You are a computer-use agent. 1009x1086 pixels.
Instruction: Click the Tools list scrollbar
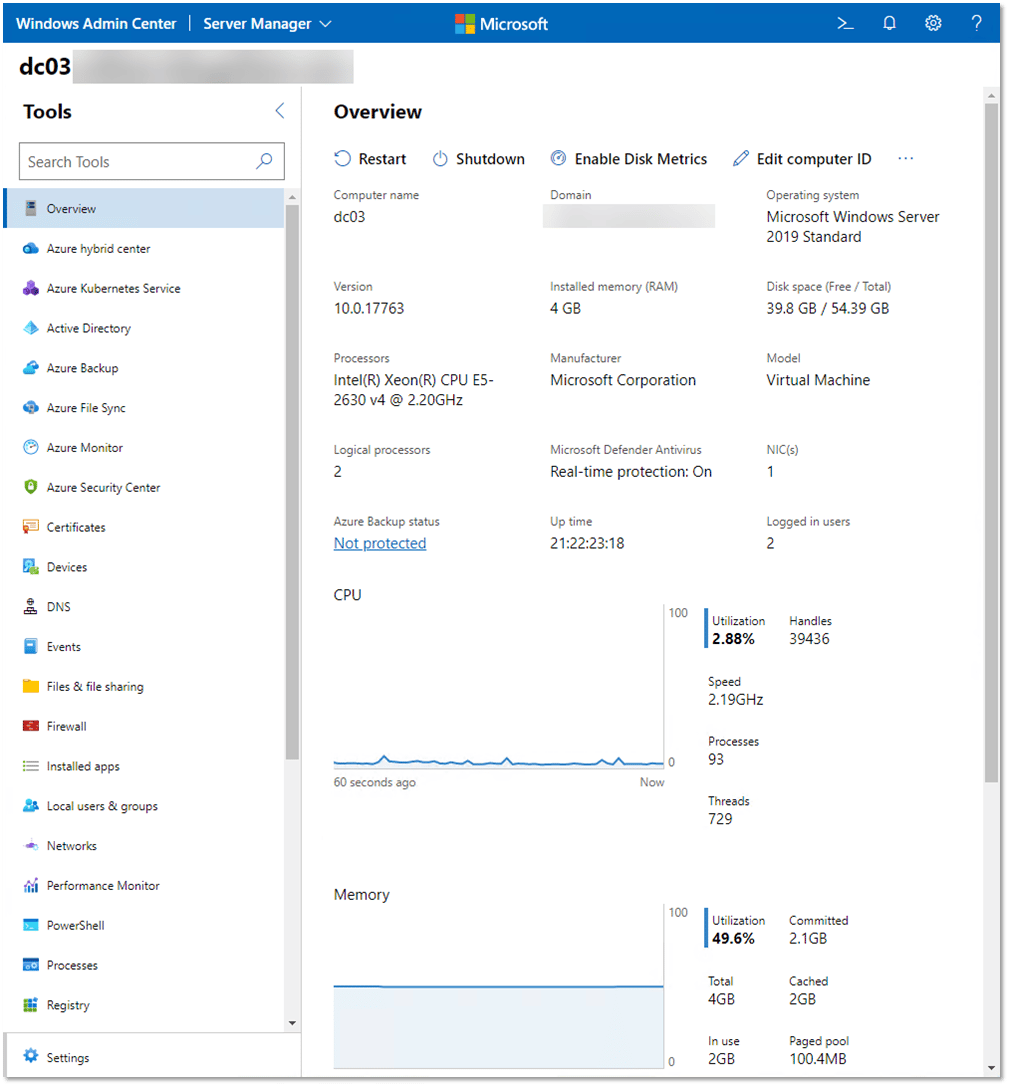click(292, 481)
